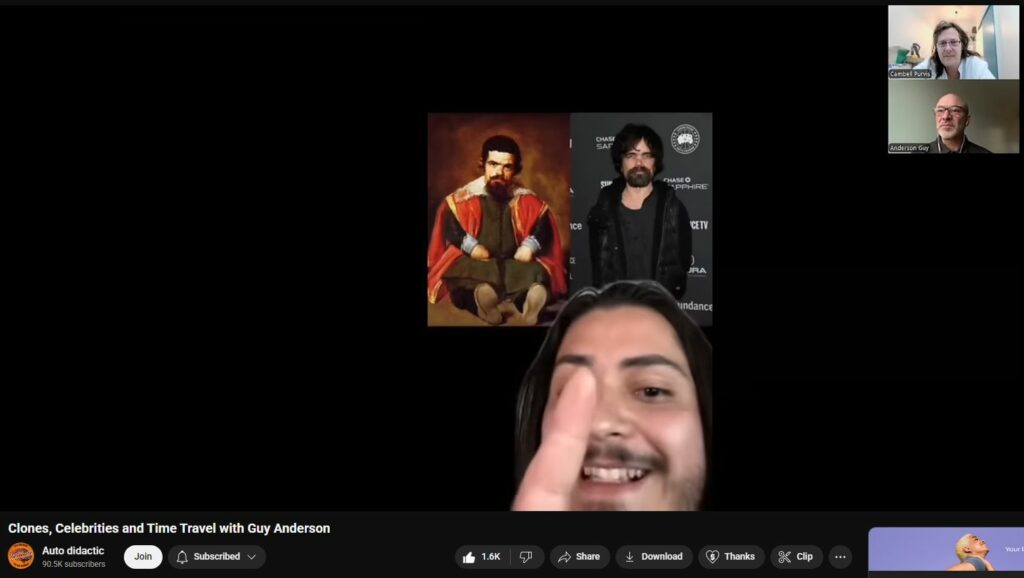
Task: Click the 1.6K like count
Action: pos(490,557)
